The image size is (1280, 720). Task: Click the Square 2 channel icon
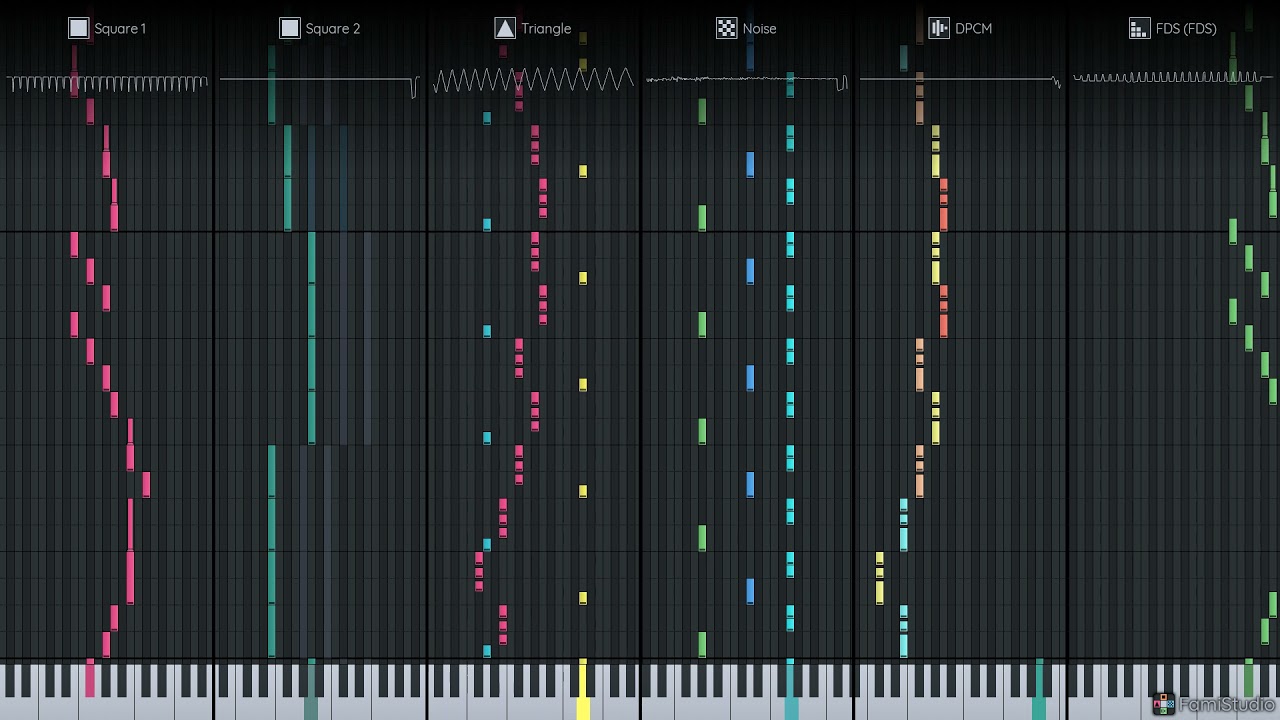pyautogui.click(x=289, y=28)
